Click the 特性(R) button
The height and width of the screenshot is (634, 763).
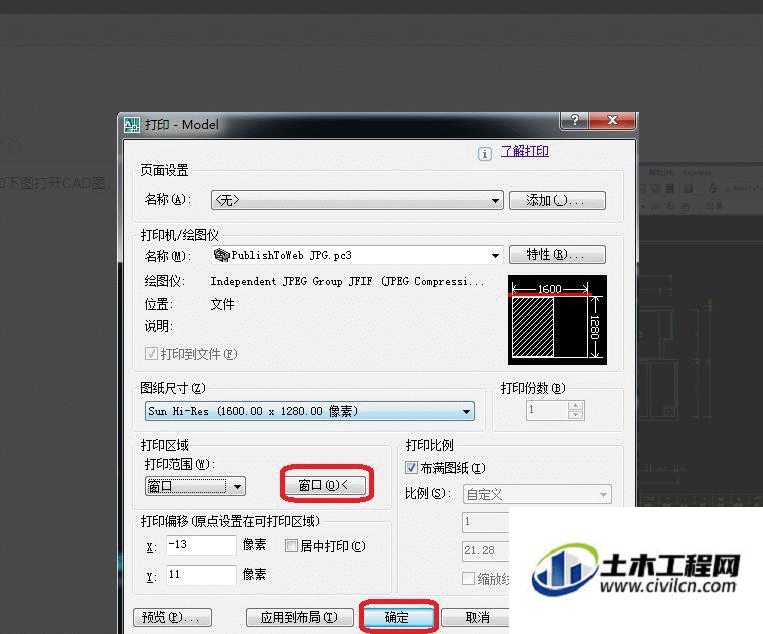(x=557, y=254)
